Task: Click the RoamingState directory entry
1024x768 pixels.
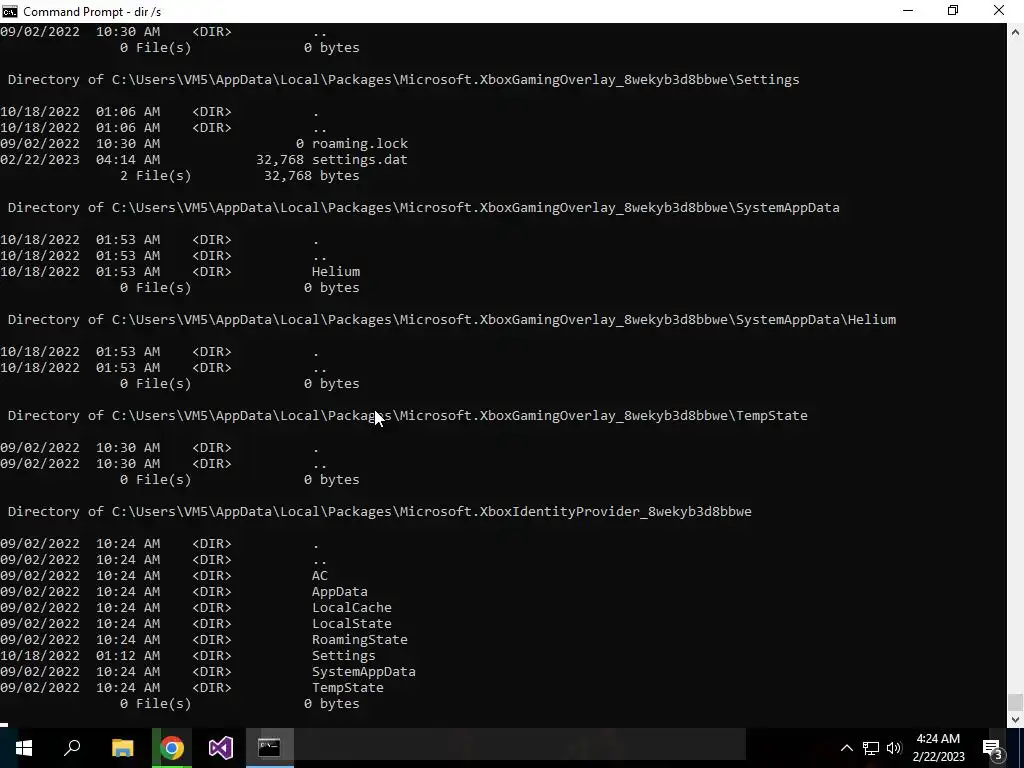Action: click(x=360, y=639)
